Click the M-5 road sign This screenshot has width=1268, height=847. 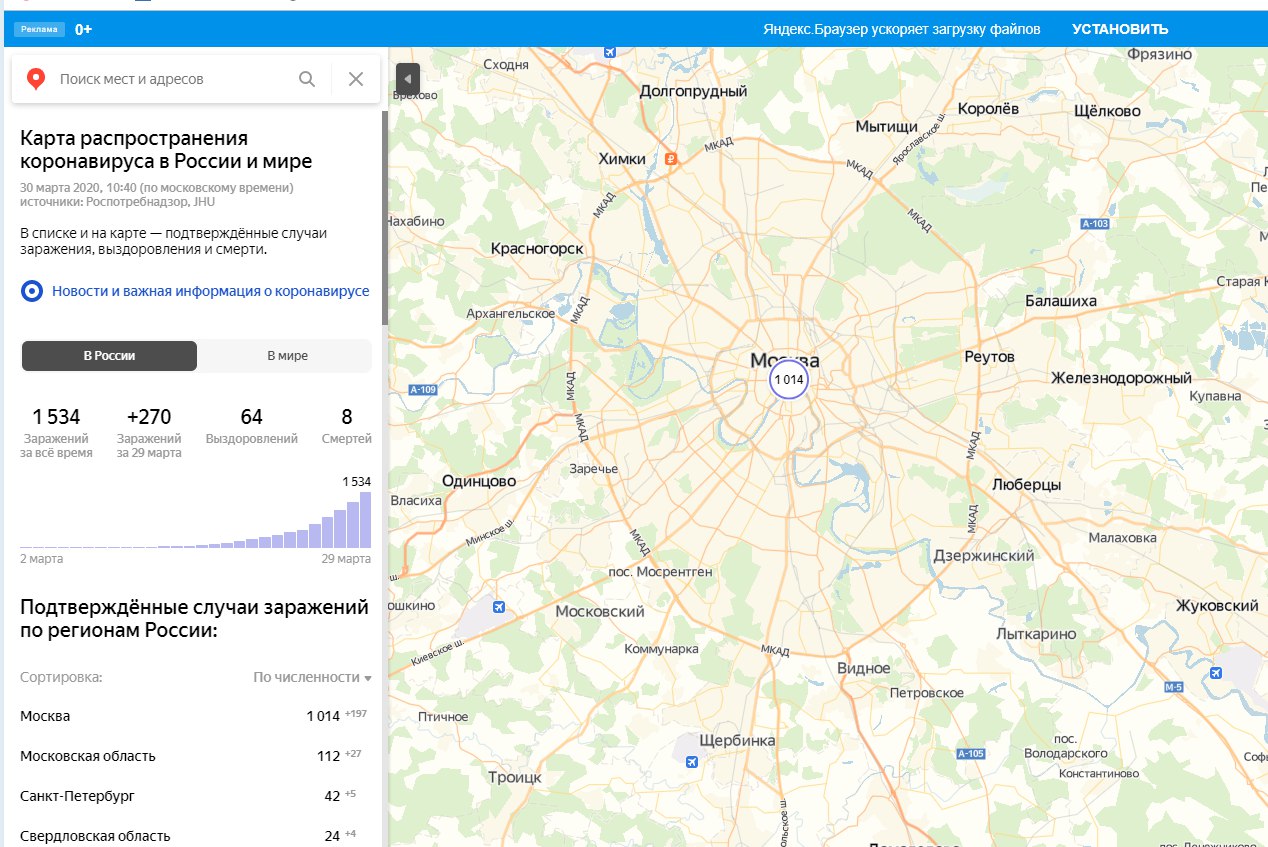[x=1175, y=687]
